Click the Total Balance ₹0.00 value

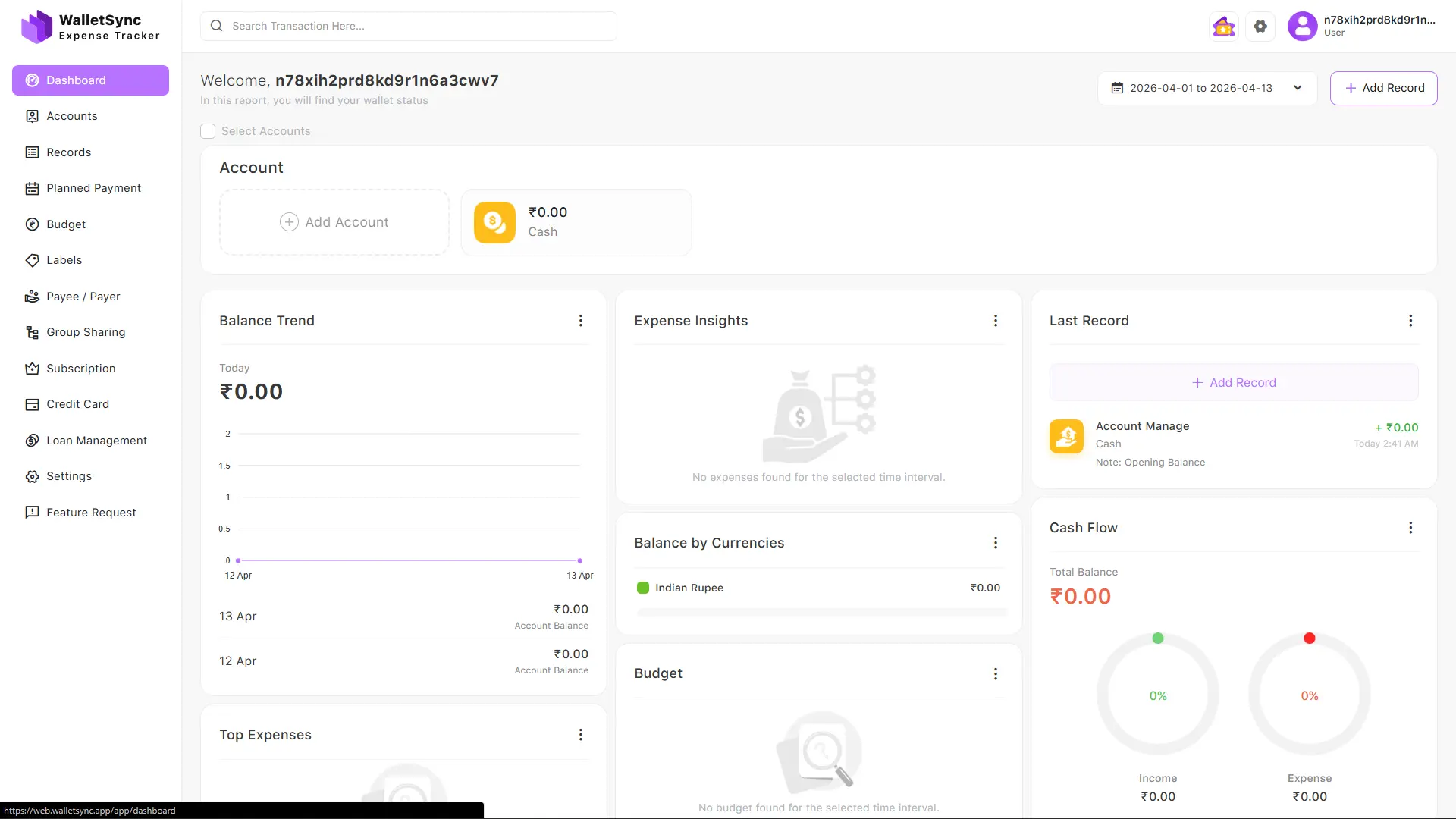tap(1080, 597)
